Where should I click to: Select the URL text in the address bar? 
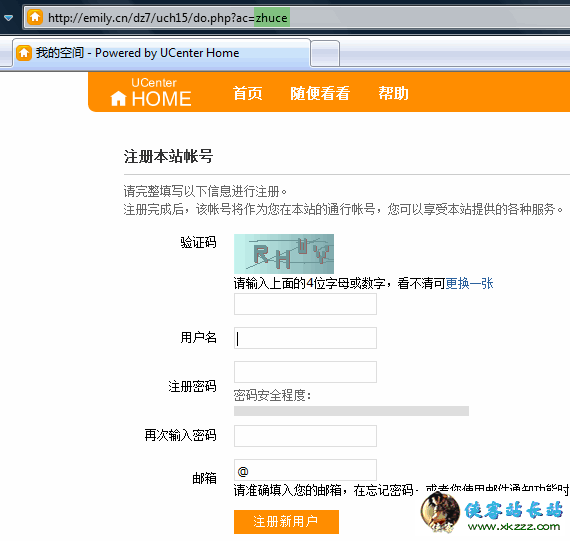tap(168, 18)
